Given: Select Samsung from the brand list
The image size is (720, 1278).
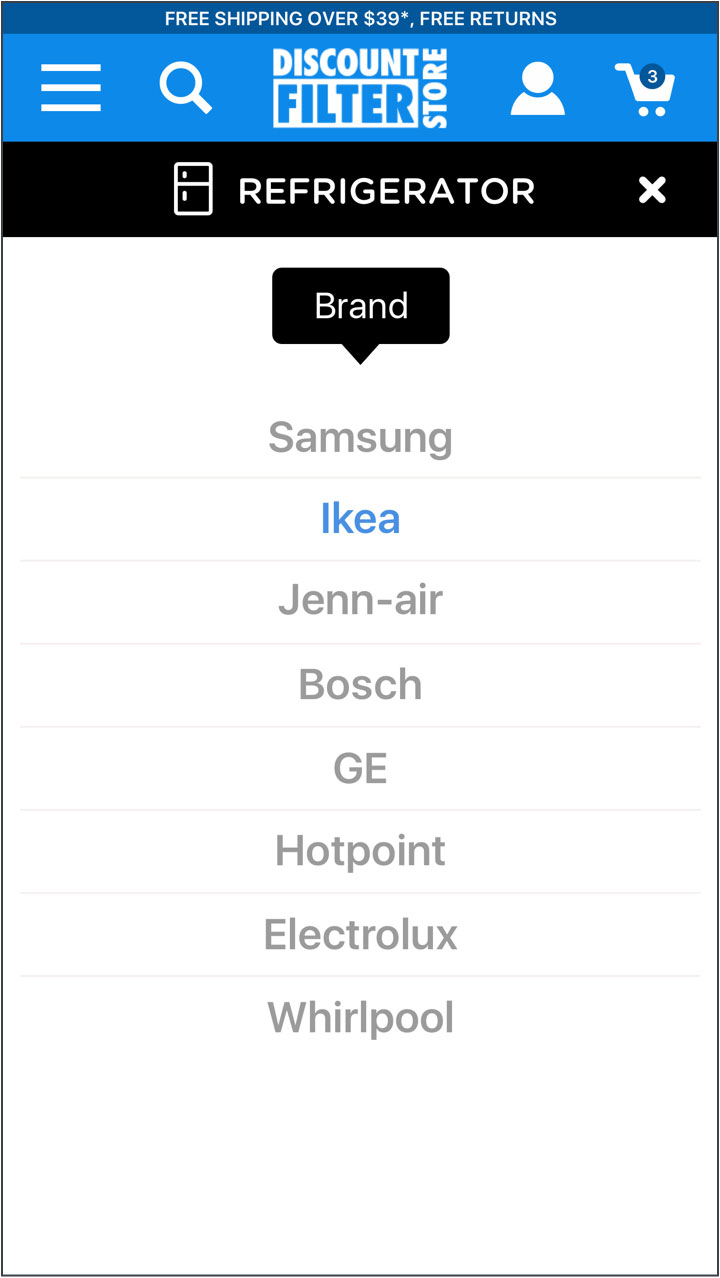Looking at the screenshot, I should [360, 437].
